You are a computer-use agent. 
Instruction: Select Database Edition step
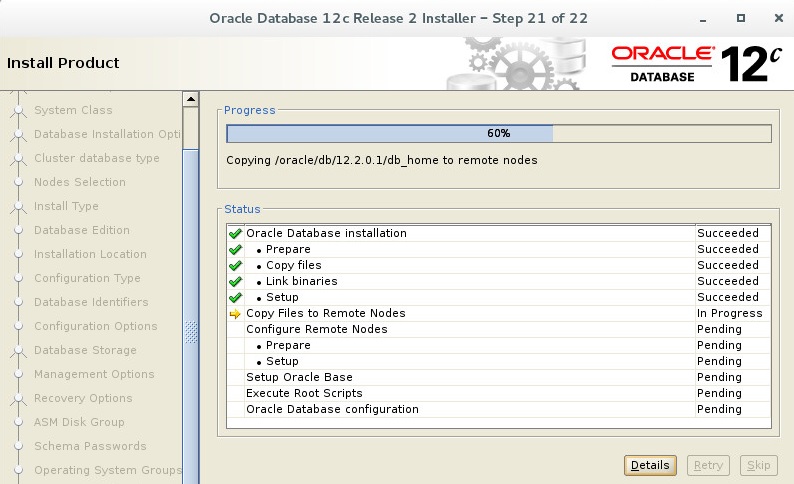click(x=82, y=230)
